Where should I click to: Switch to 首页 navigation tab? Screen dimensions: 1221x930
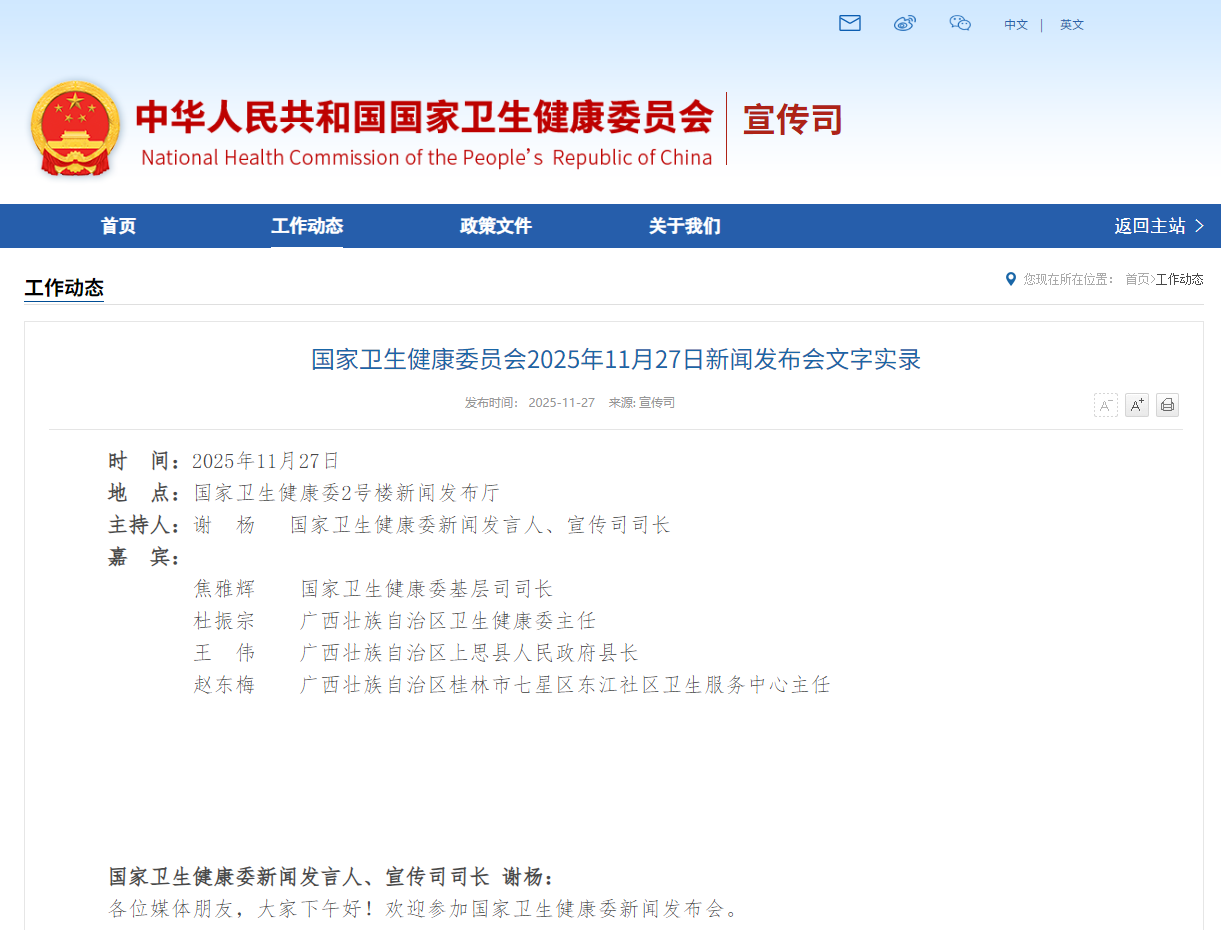click(118, 226)
